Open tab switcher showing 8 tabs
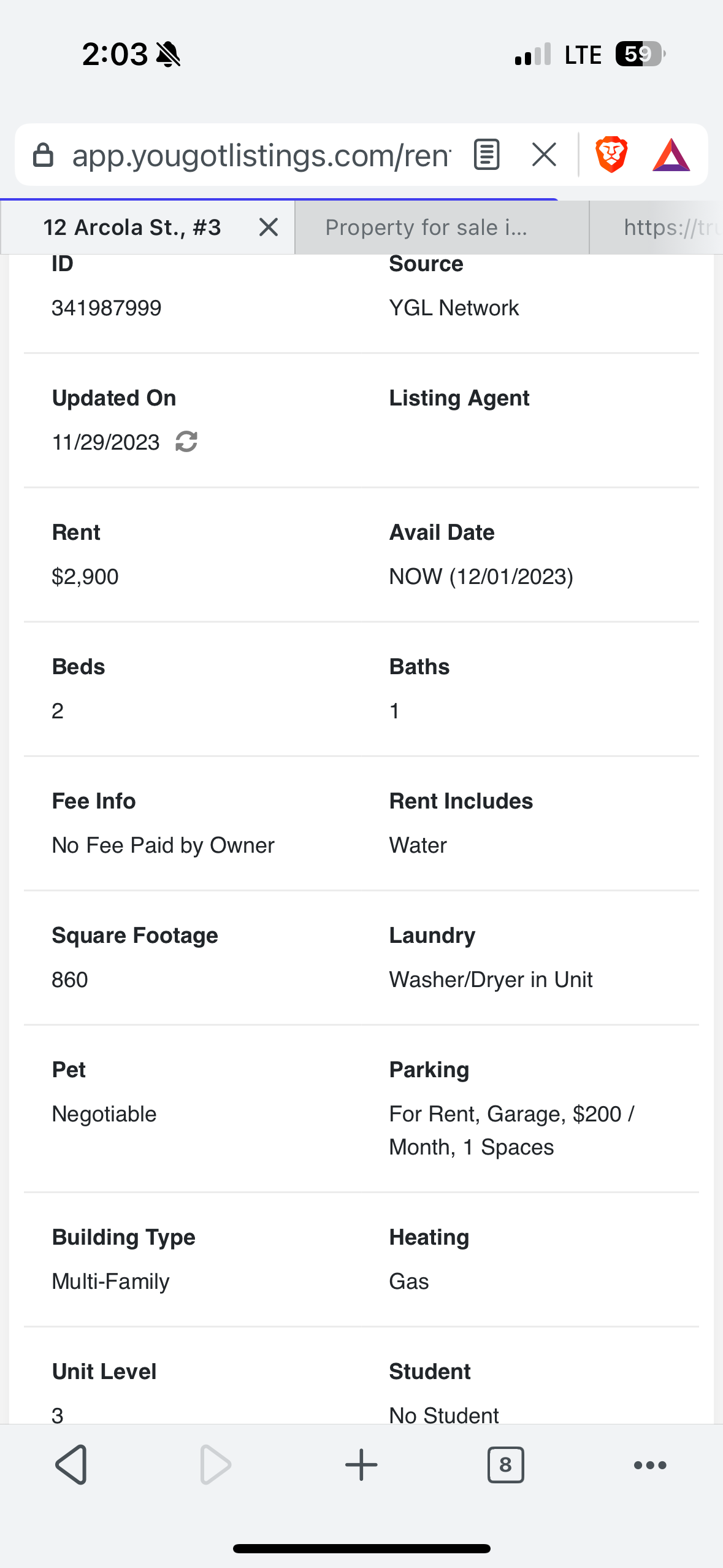 [505, 1465]
